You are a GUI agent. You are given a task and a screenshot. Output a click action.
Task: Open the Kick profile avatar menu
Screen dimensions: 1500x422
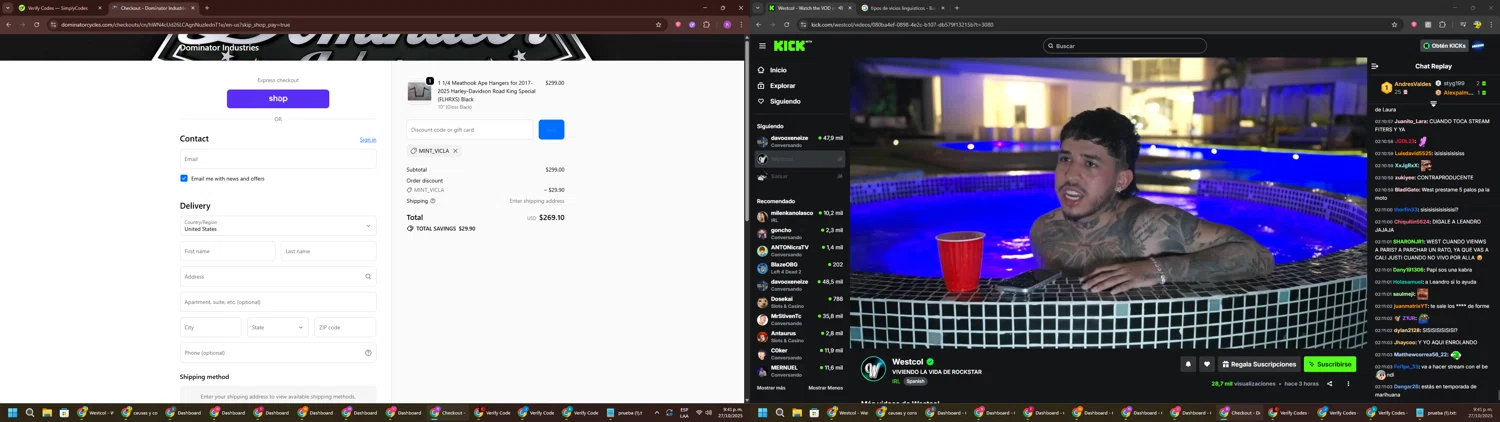(1478, 46)
